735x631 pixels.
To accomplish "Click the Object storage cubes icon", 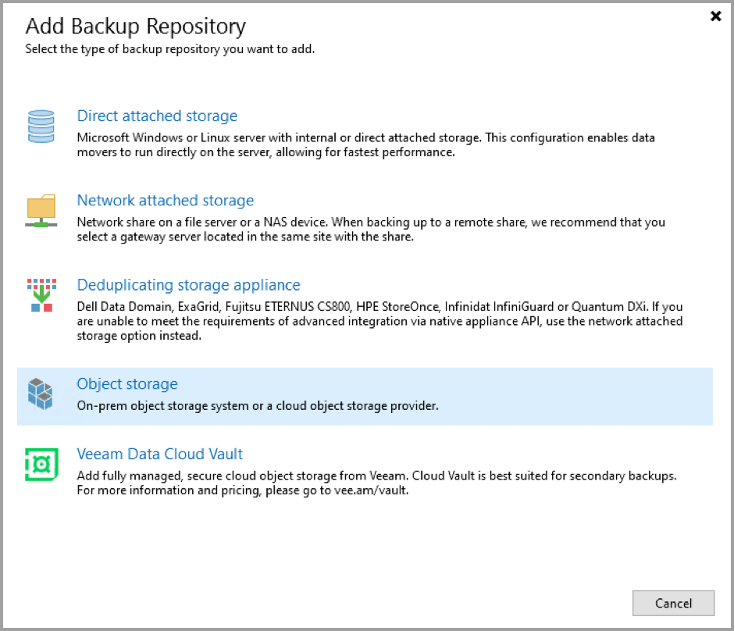I will click(40, 394).
